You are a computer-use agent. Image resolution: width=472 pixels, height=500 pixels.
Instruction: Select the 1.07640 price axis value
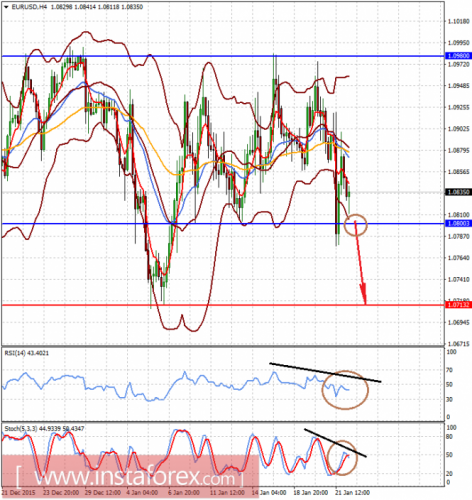[x=459, y=258]
